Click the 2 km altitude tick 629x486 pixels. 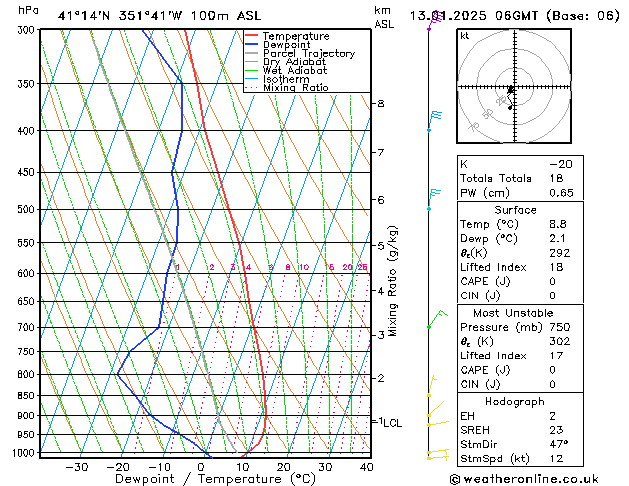pyautogui.click(x=381, y=378)
